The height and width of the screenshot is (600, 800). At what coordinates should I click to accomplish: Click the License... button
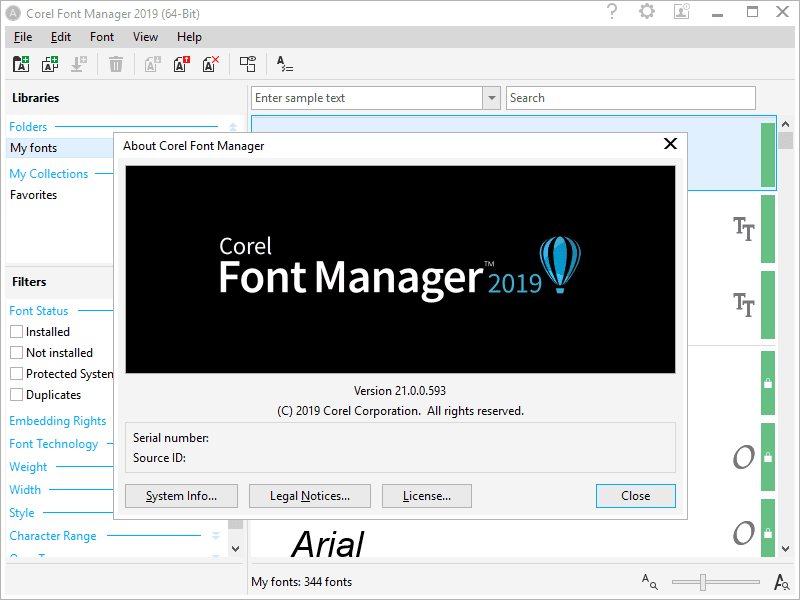[427, 496]
